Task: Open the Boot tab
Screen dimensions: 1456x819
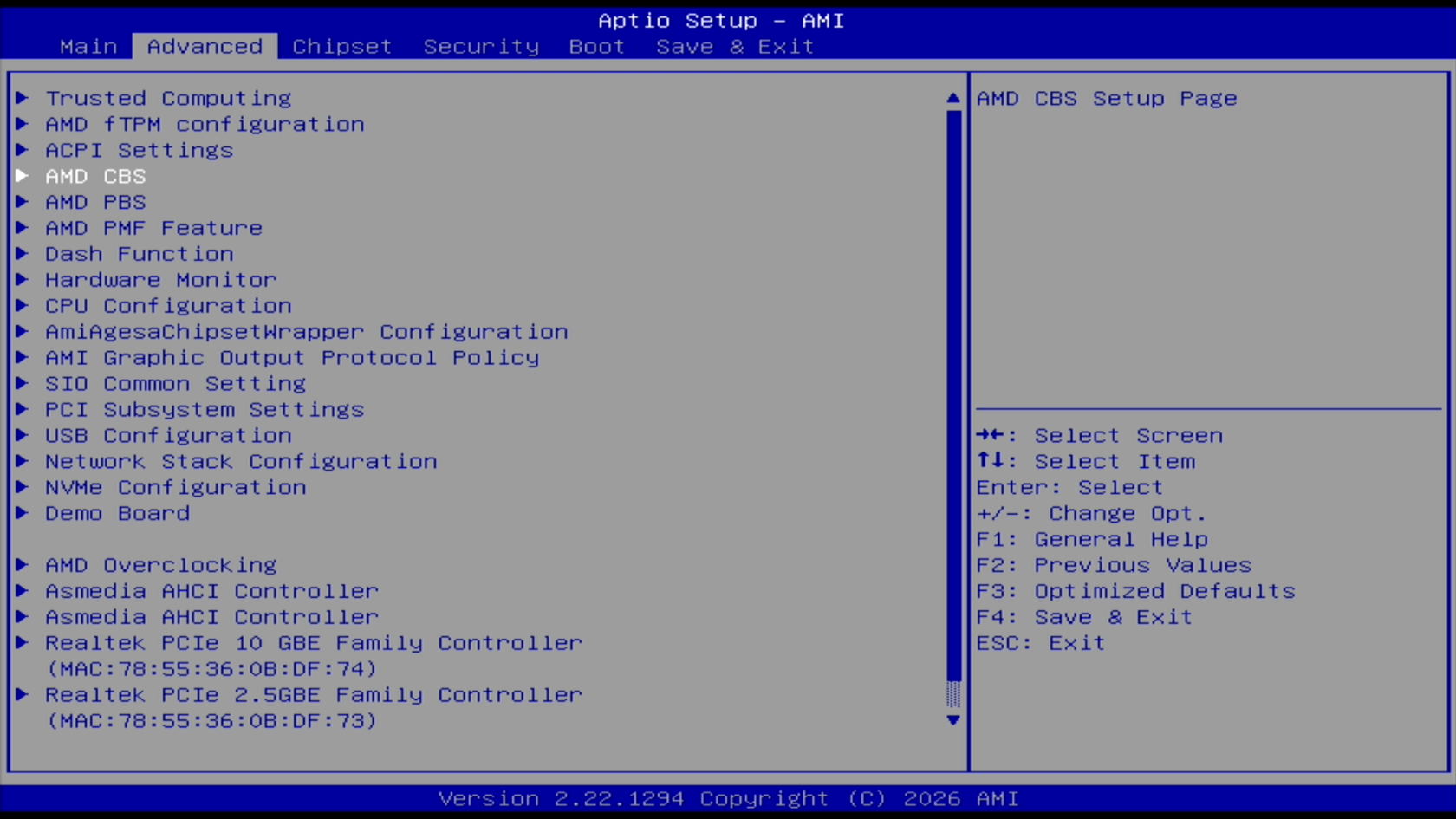Action: (597, 47)
